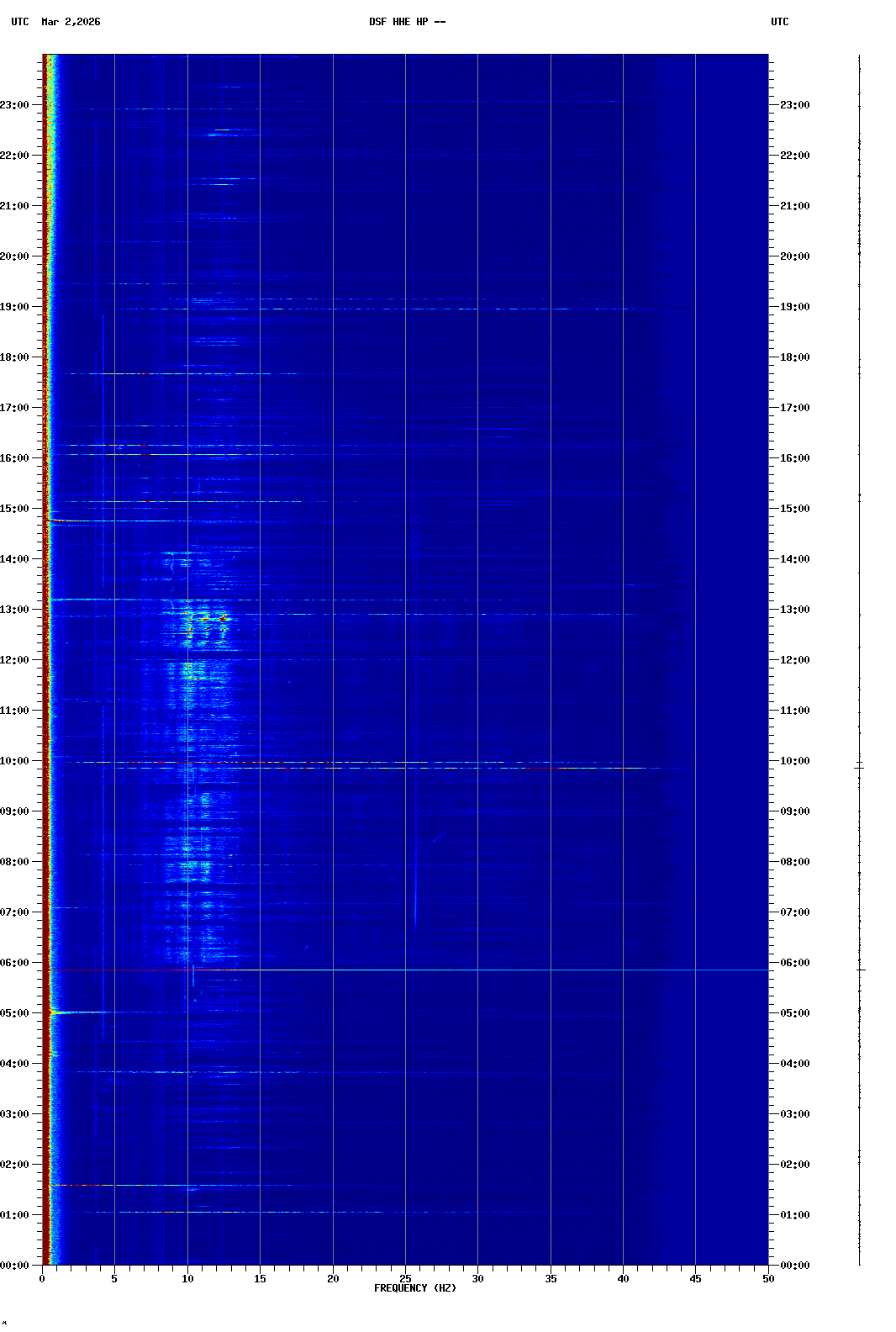This screenshot has height=1332, width=896.
Task: Select '07:00' on the right time axis
Action: point(795,912)
